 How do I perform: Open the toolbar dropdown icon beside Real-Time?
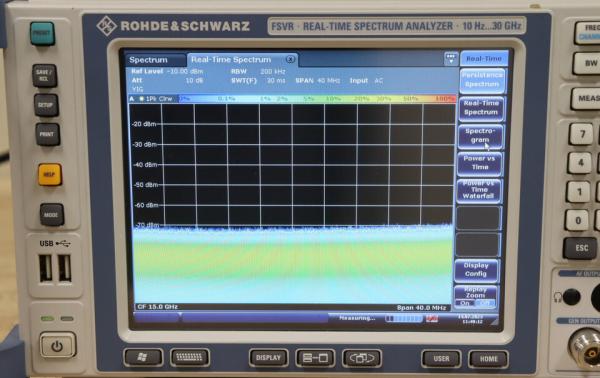[x=451, y=58]
